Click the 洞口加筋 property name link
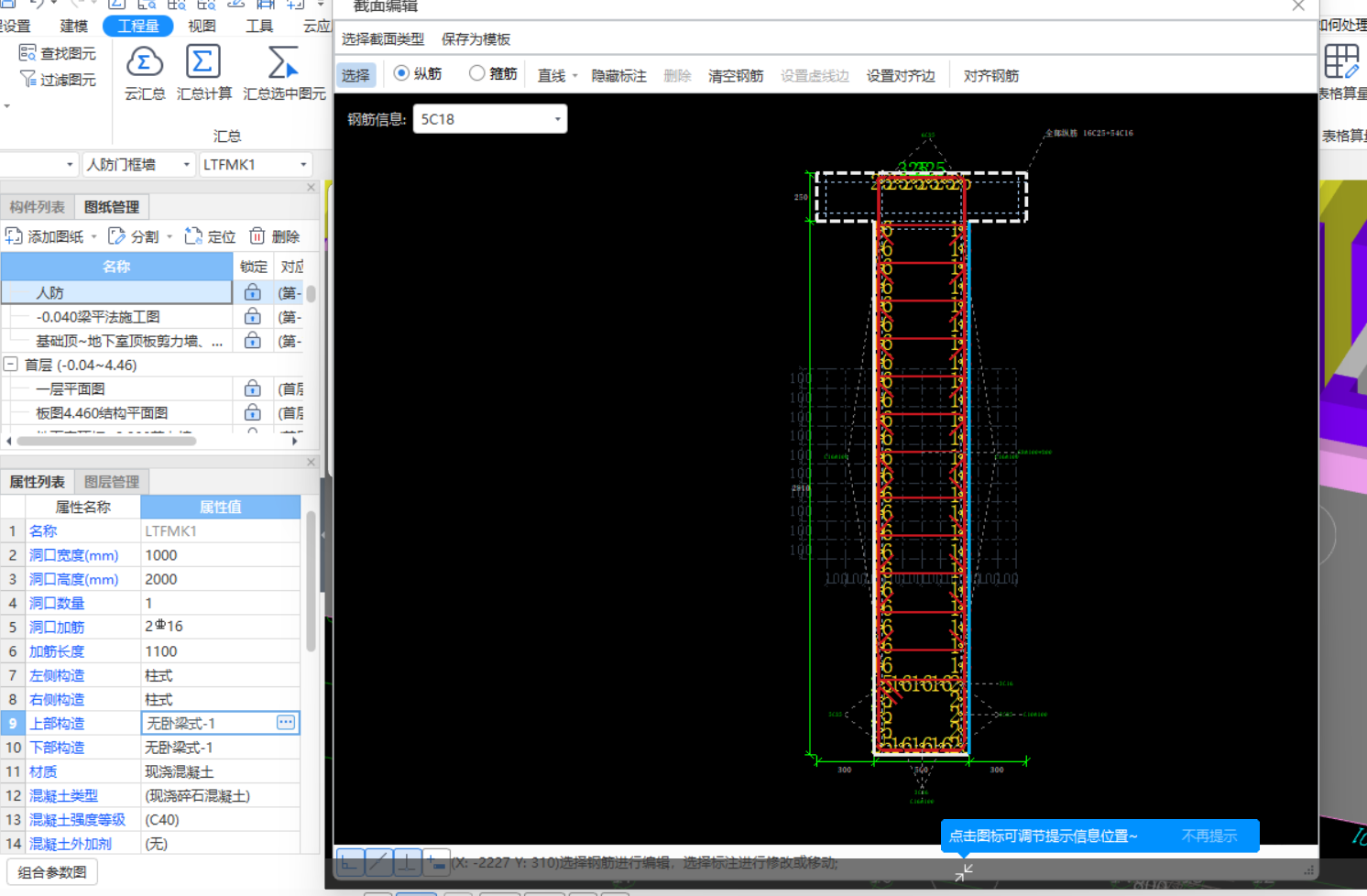Screen dimensions: 1367x896 click(x=57, y=628)
